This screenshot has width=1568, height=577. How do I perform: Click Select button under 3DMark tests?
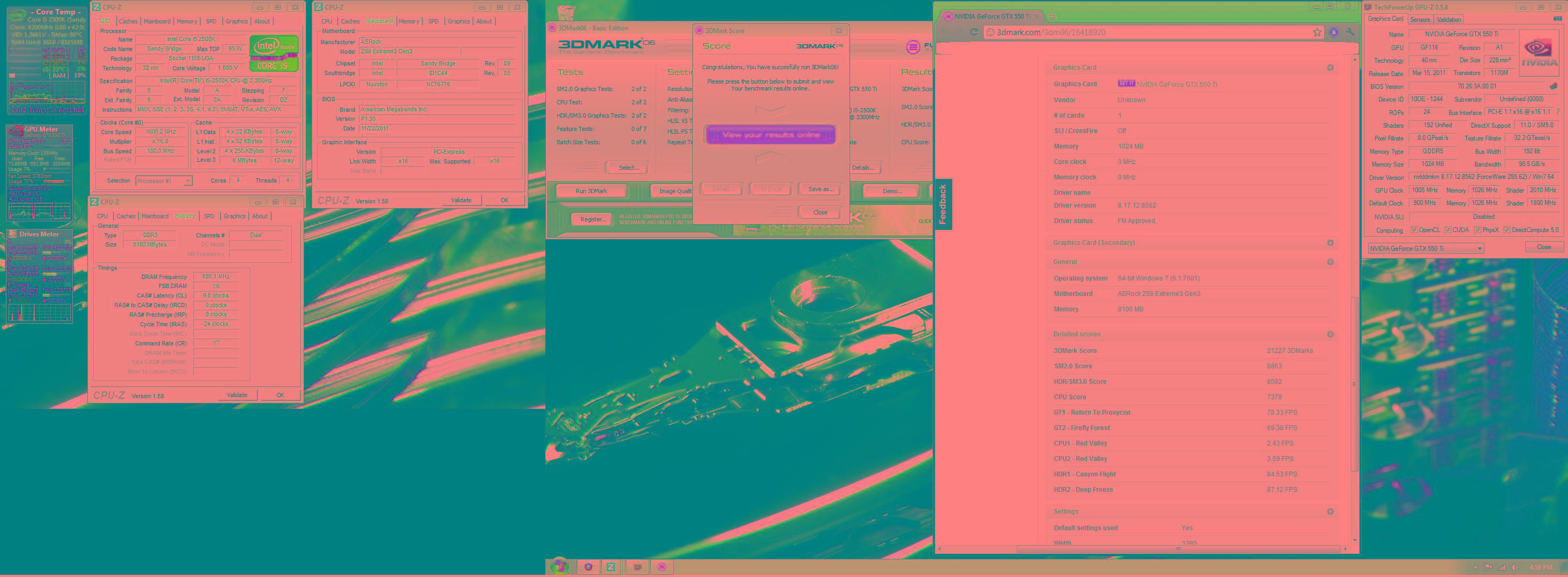(x=628, y=167)
